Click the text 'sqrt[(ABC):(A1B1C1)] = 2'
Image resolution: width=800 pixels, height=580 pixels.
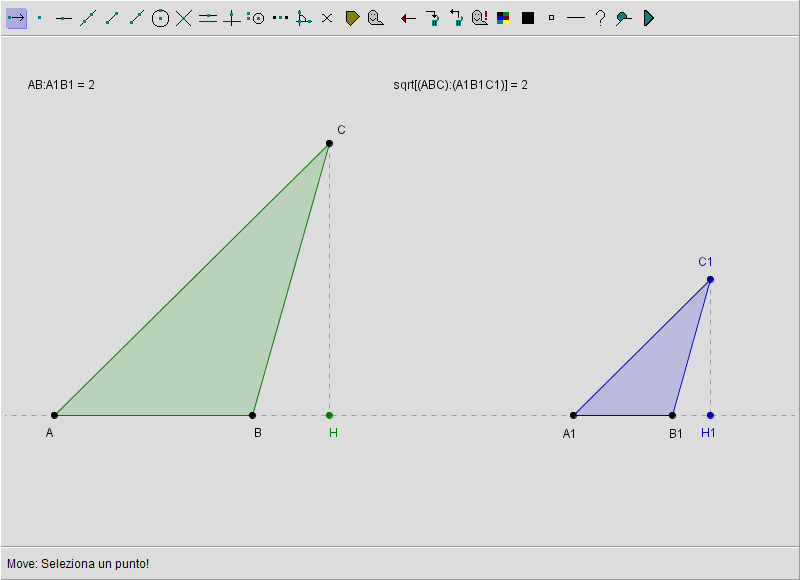tap(460, 85)
